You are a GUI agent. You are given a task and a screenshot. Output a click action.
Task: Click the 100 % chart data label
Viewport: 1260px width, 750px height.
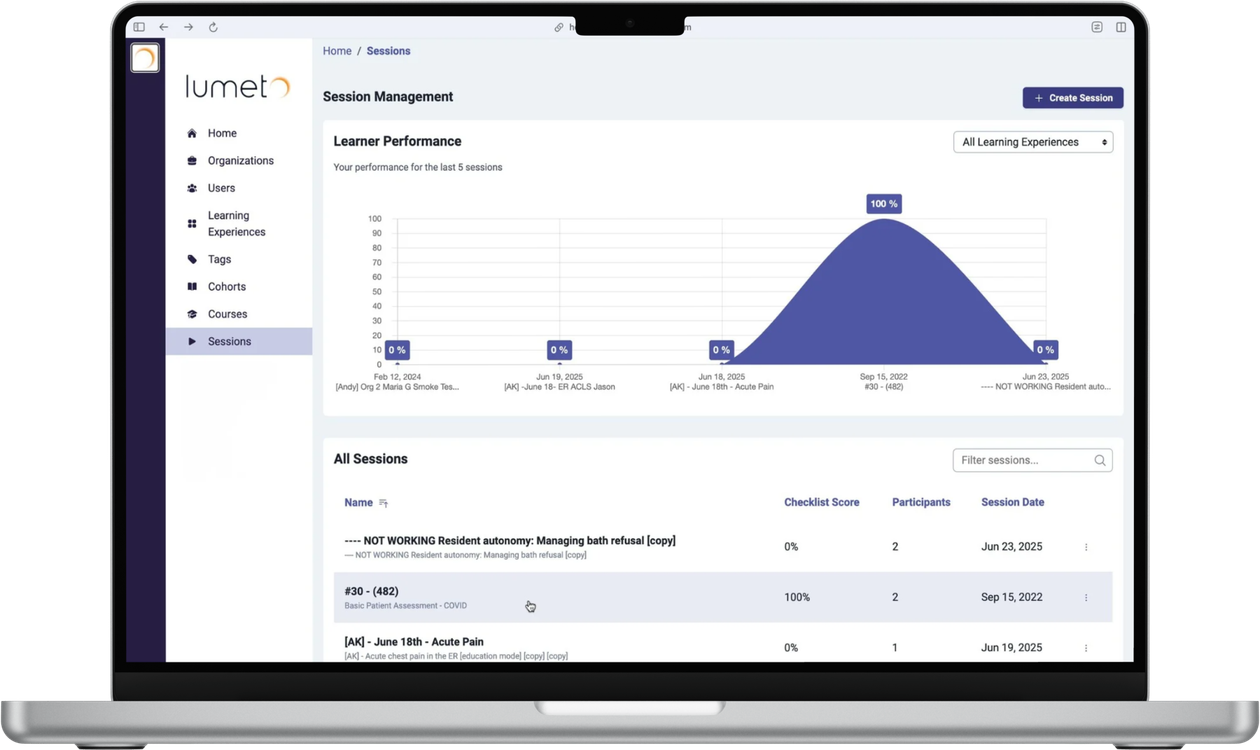point(884,204)
